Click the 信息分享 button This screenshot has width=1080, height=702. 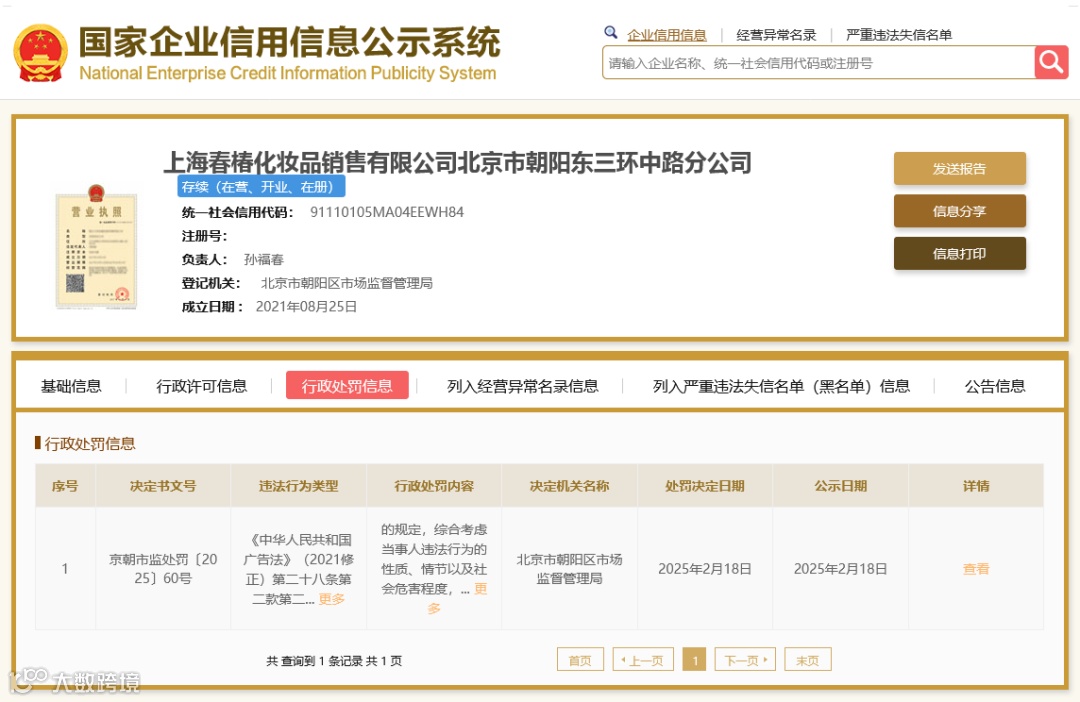pos(959,211)
